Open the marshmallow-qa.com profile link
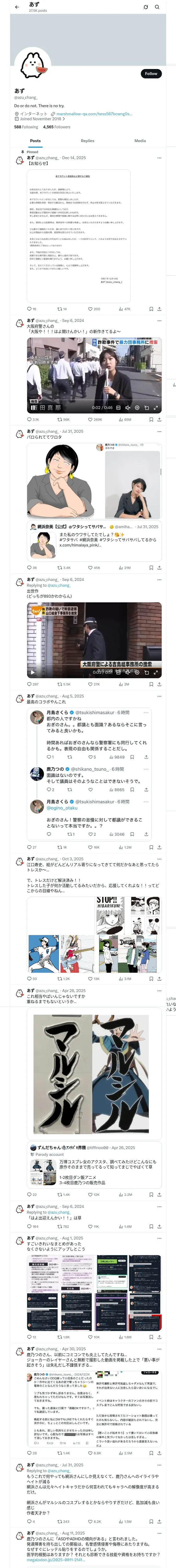 click(x=94, y=114)
